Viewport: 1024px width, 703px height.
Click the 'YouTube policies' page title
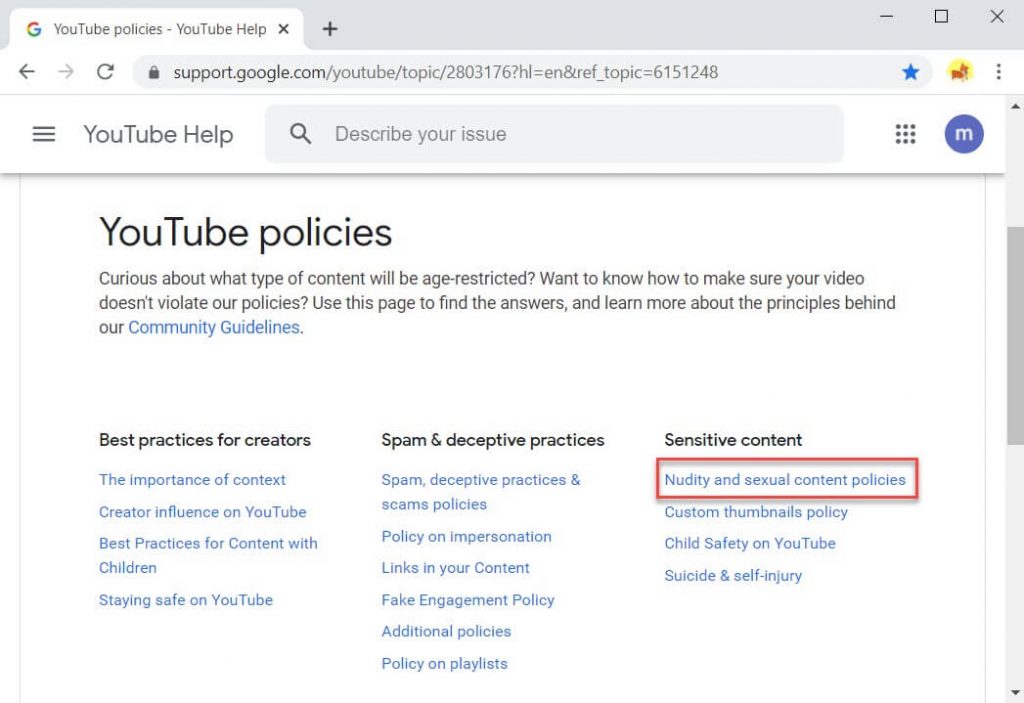246,233
